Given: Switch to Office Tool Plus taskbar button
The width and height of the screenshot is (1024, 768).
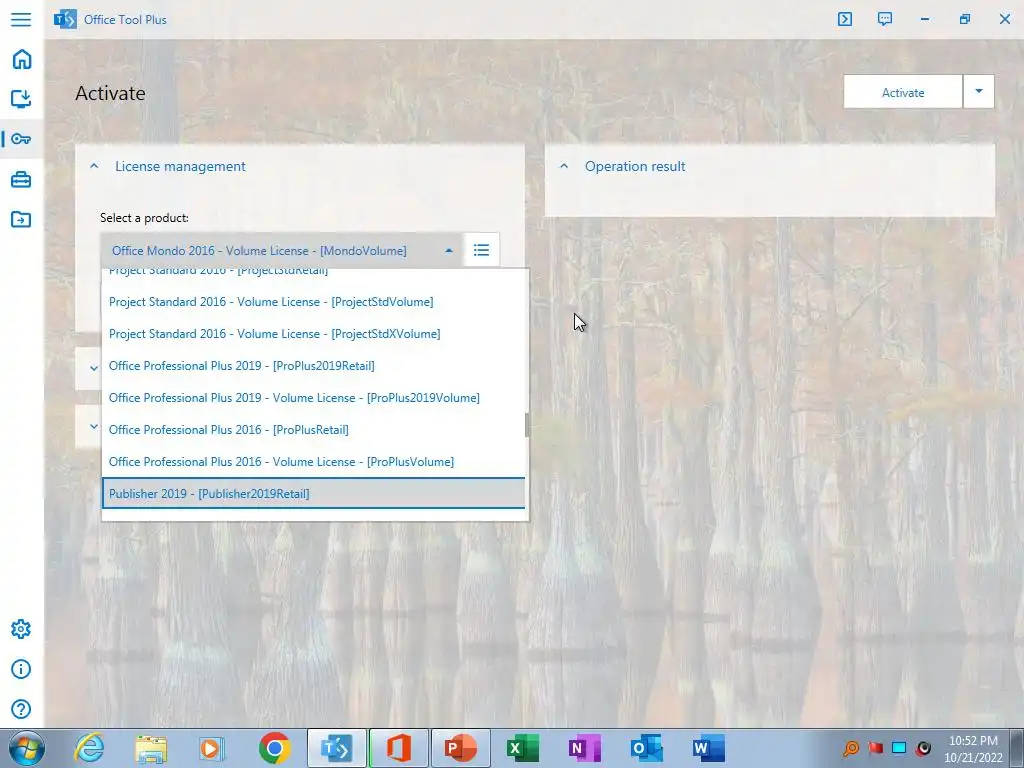Looking at the screenshot, I should pos(336,748).
